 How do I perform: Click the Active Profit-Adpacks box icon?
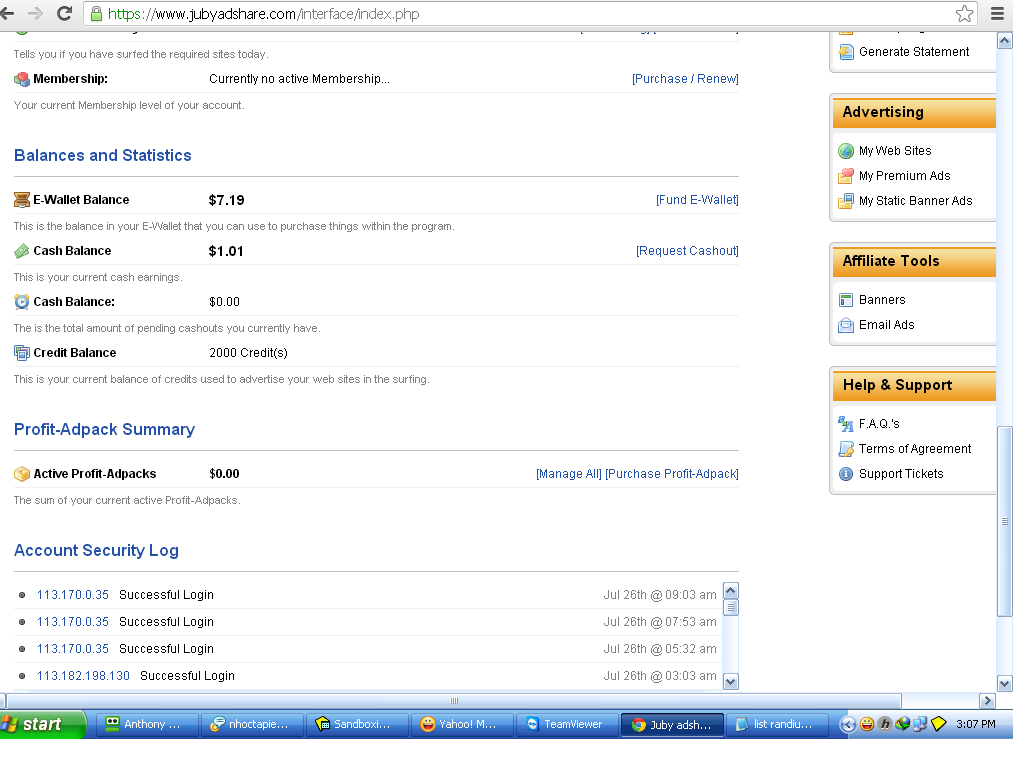[x=22, y=473]
